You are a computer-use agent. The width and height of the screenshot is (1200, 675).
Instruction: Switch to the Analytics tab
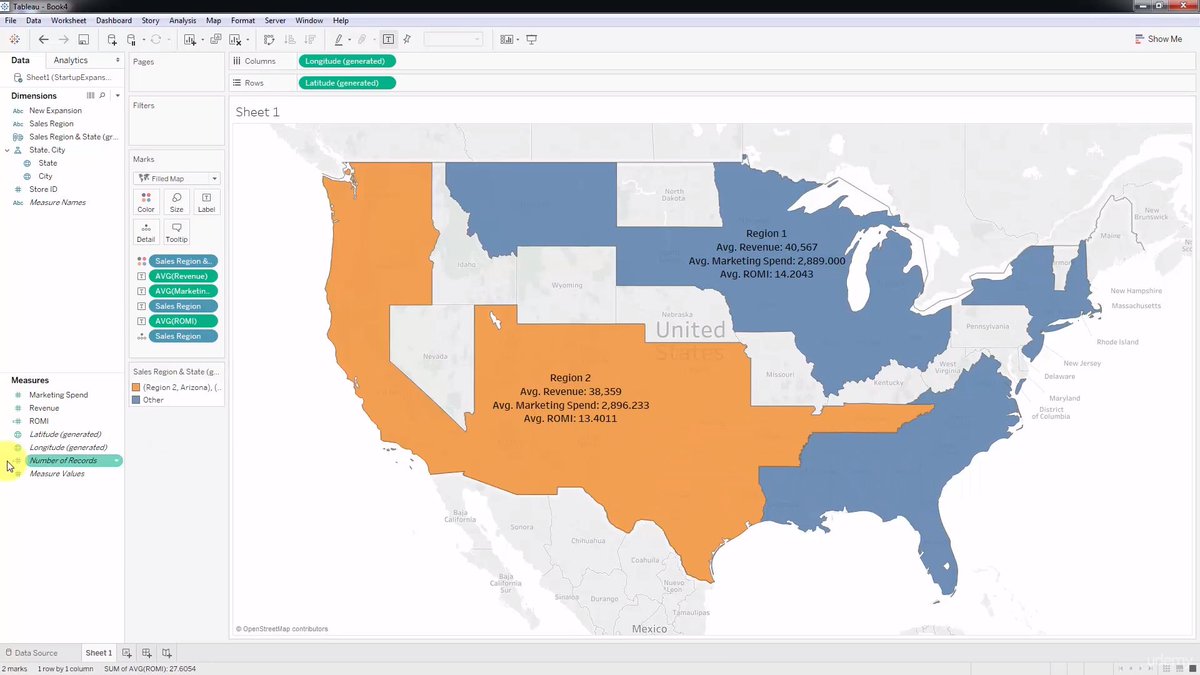tap(71, 61)
